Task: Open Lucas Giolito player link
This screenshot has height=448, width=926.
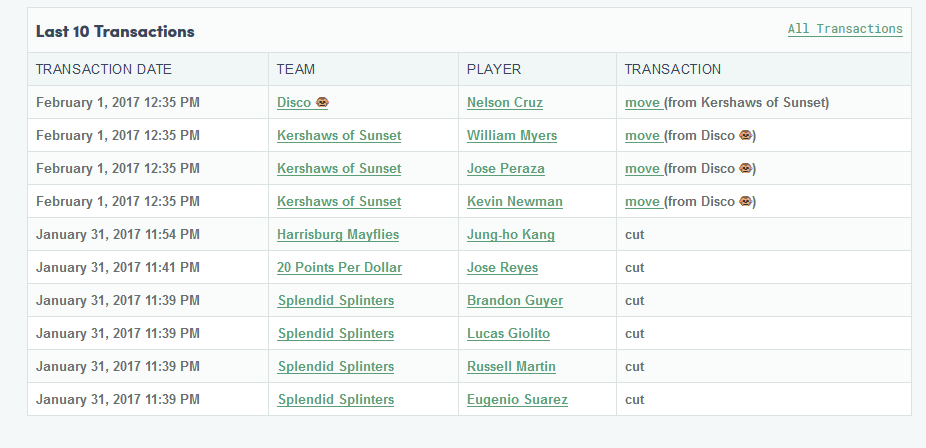Action: [508, 334]
